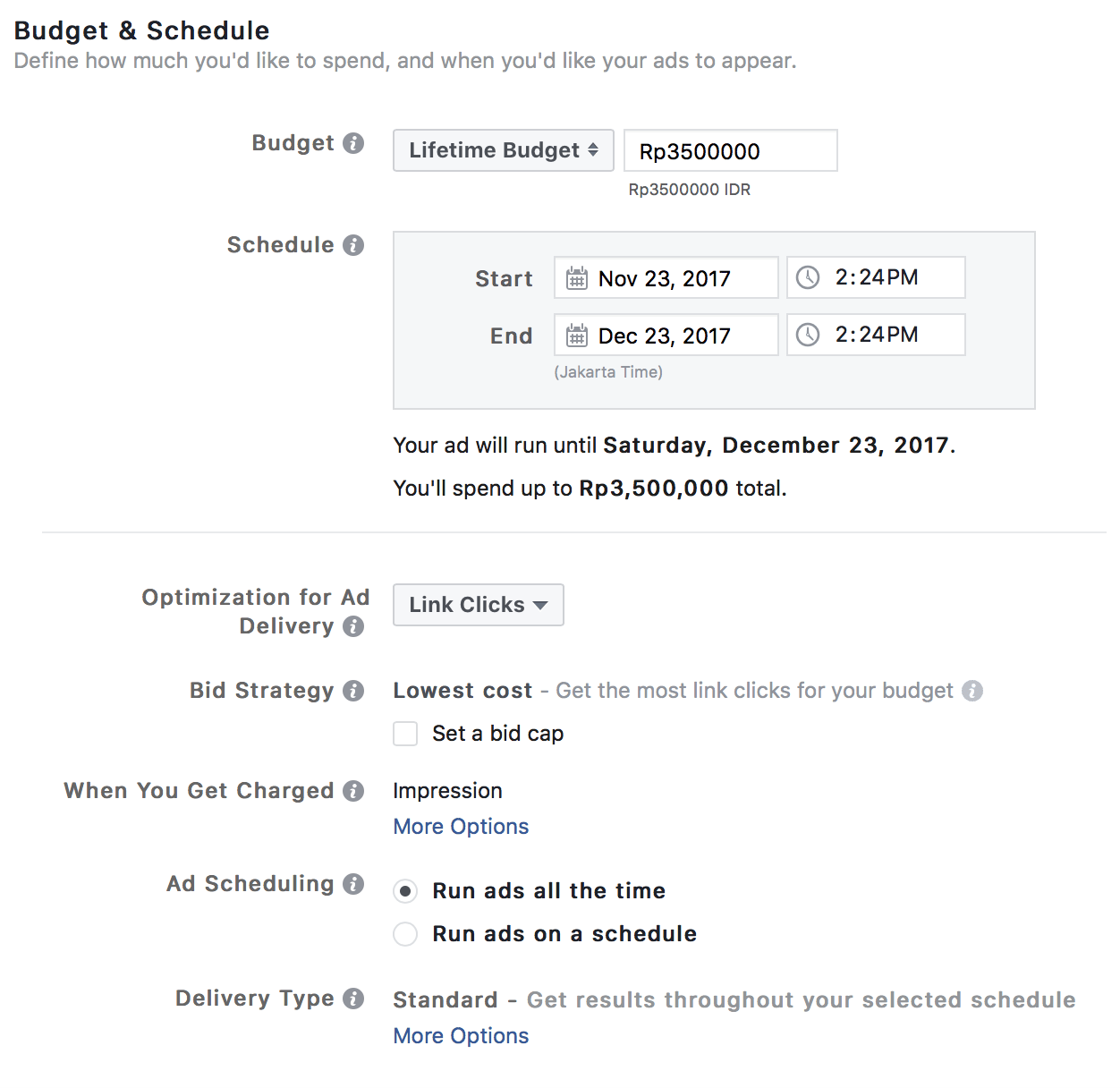The height and width of the screenshot is (1088, 1120).
Task: Click the Delivery Type info icon
Action: click(353, 999)
